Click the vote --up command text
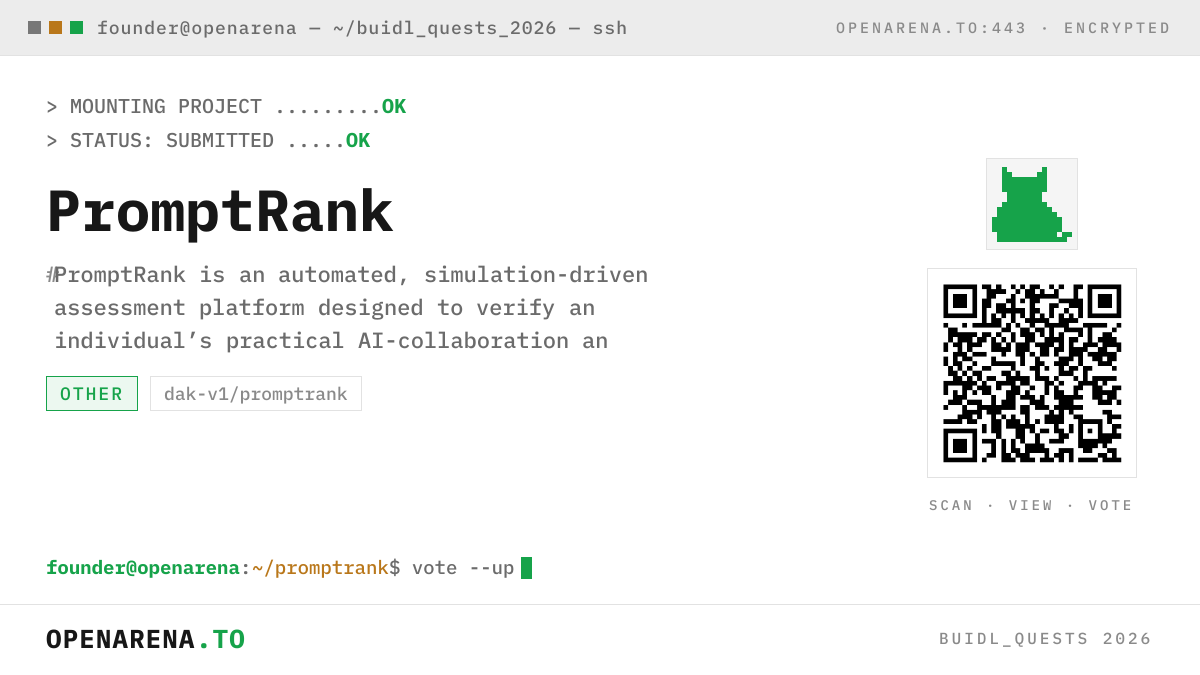This screenshot has width=1200, height=675. tap(463, 568)
